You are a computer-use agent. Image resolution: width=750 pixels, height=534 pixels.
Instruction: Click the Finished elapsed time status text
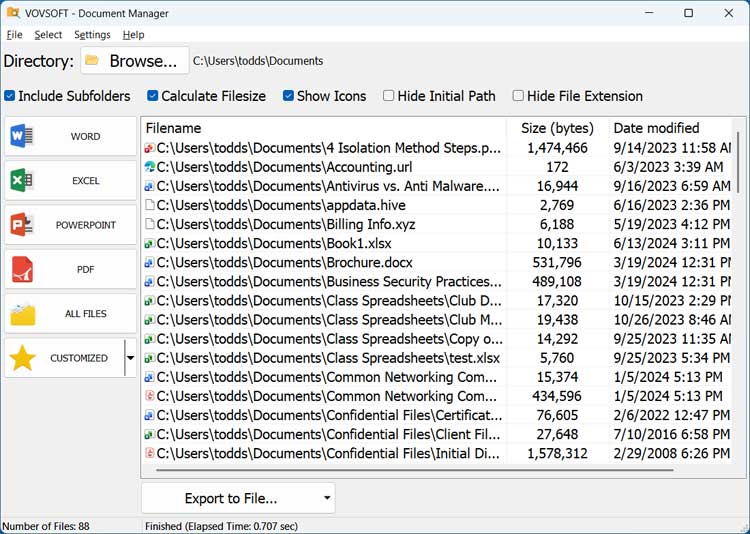click(x=221, y=526)
